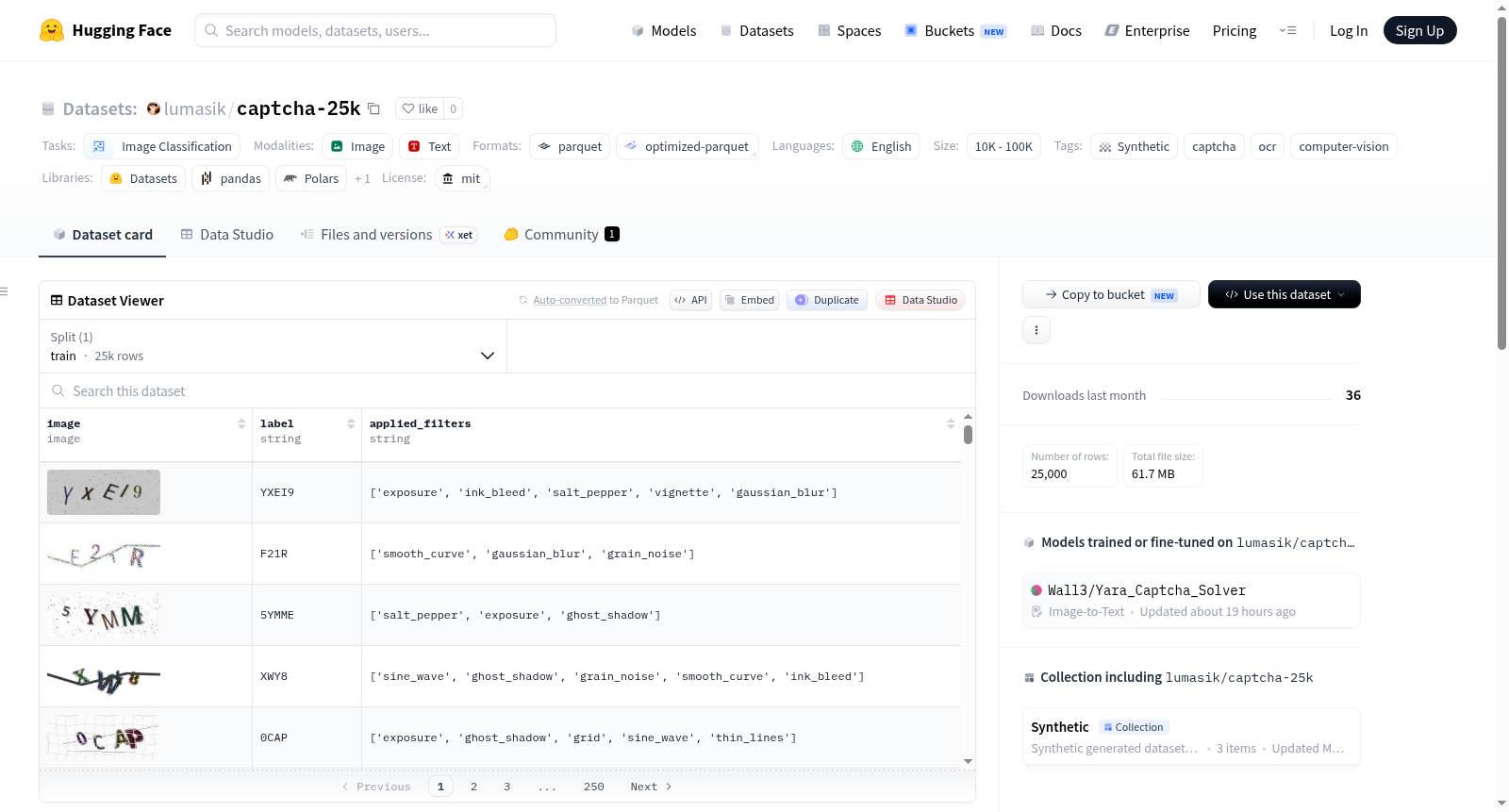Go to page 2 of results
The height and width of the screenshot is (812, 1509).
(x=473, y=787)
